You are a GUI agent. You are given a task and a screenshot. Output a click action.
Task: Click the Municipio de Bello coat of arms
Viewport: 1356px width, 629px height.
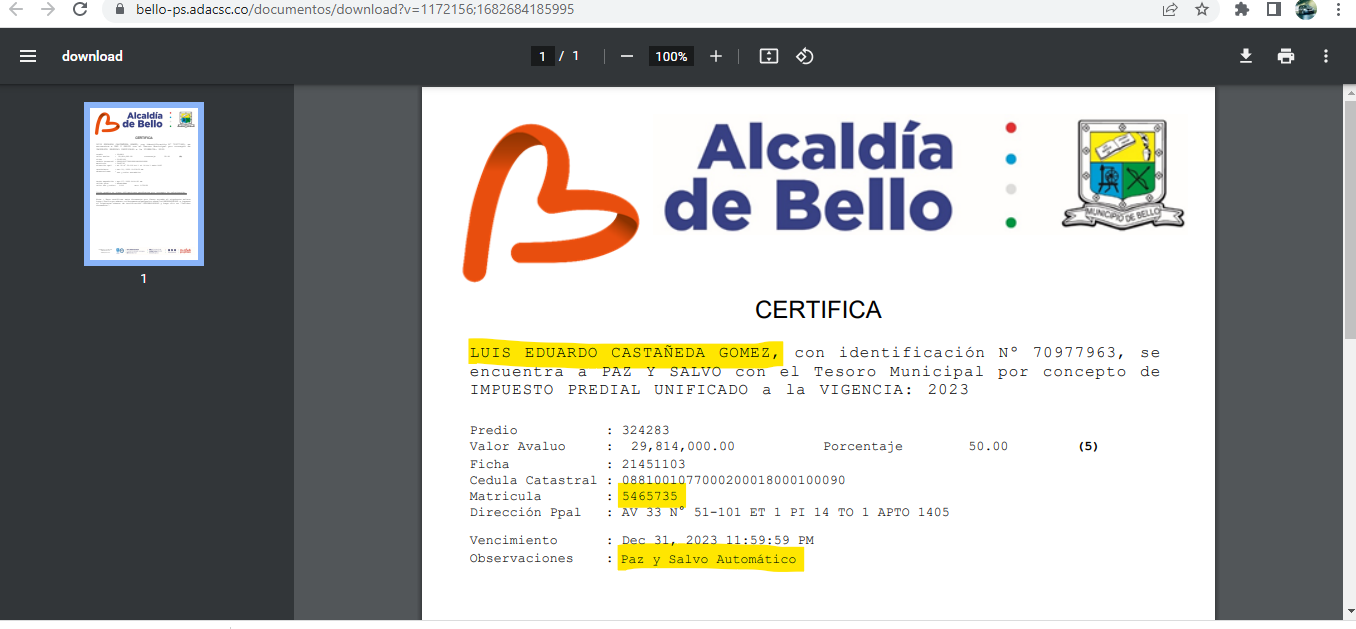point(1123,175)
